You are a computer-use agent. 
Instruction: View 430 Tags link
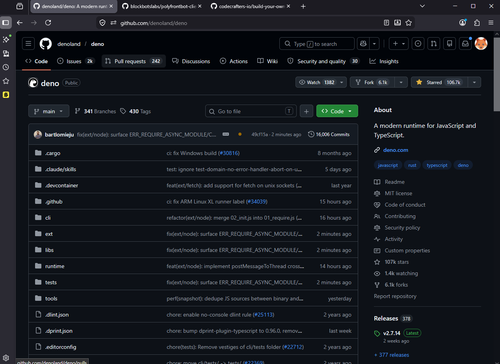click(x=136, y=111)
